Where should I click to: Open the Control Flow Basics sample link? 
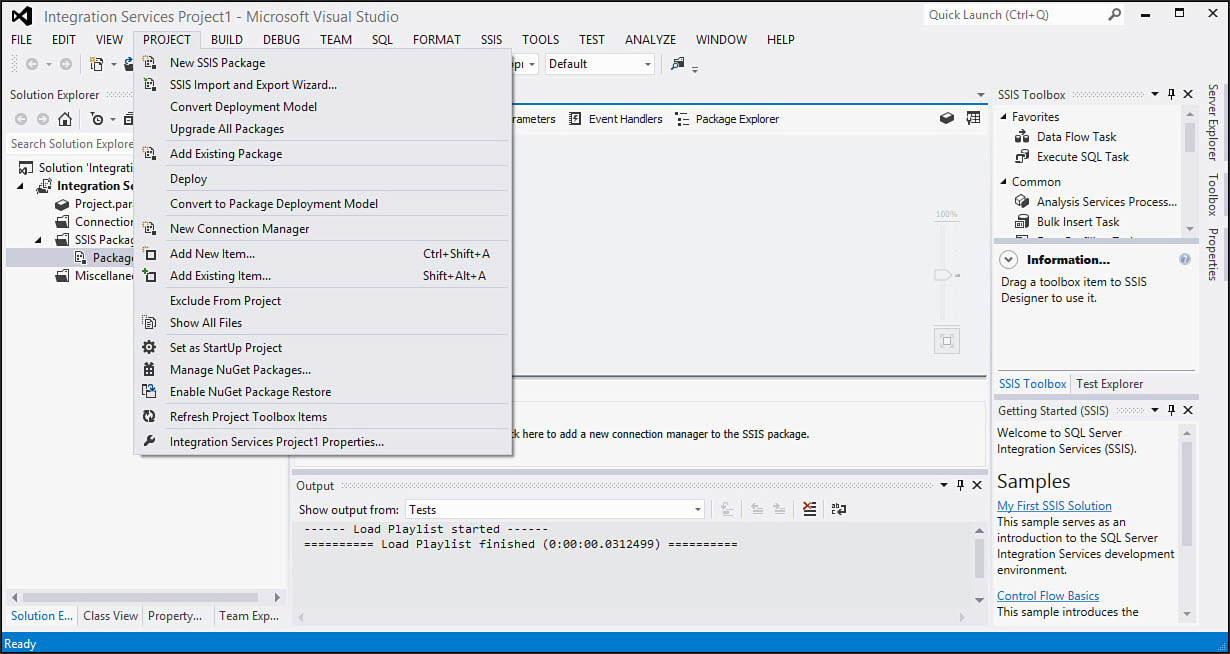click(x=1047, y=595)
